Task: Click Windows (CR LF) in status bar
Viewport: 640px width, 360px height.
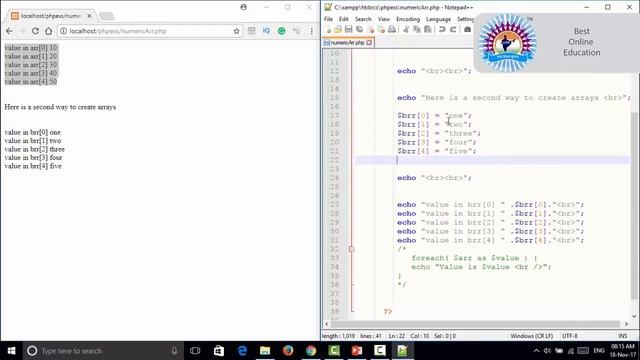Action: point(531,336)
